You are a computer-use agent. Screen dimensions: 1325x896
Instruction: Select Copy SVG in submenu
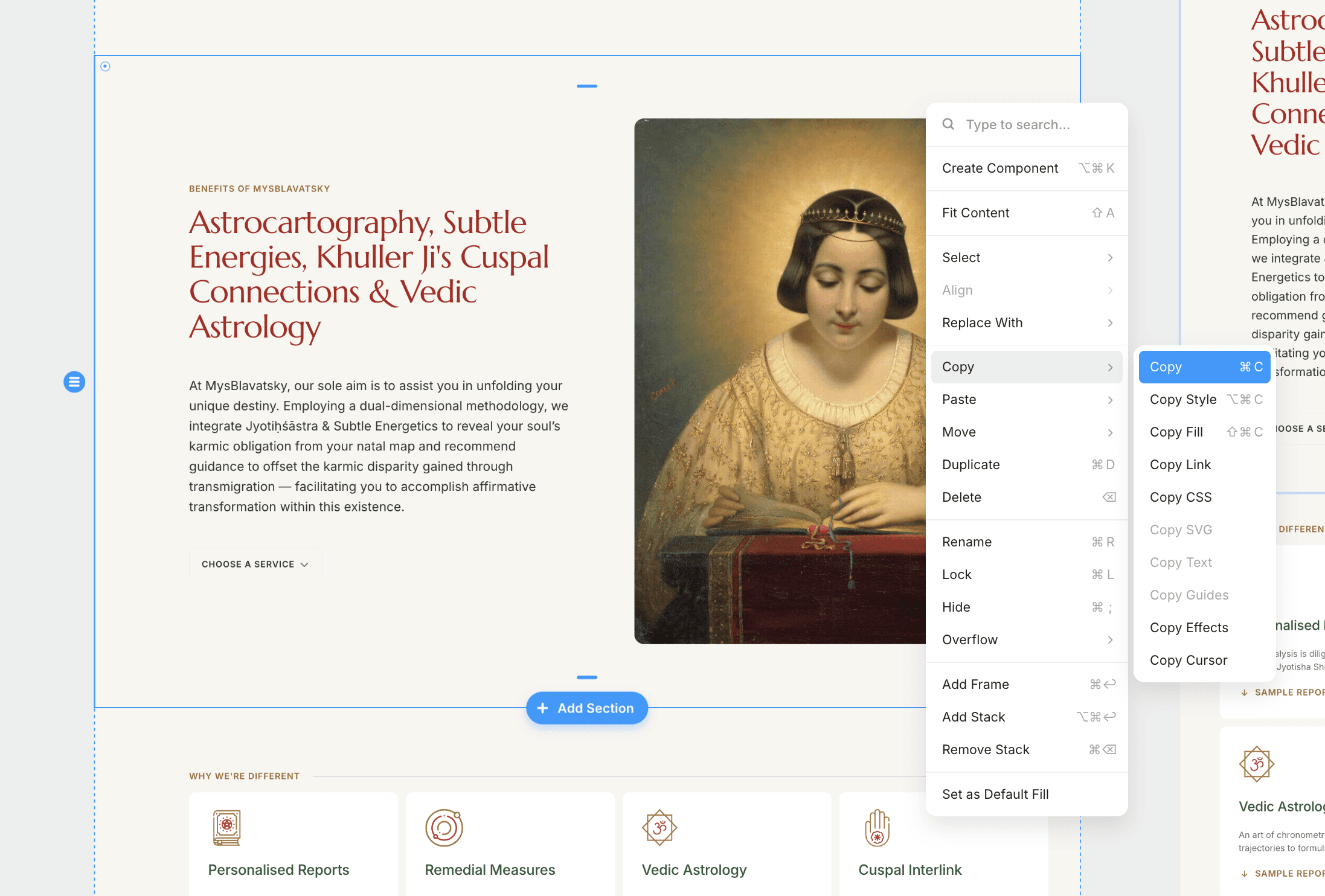point(1205,530)
